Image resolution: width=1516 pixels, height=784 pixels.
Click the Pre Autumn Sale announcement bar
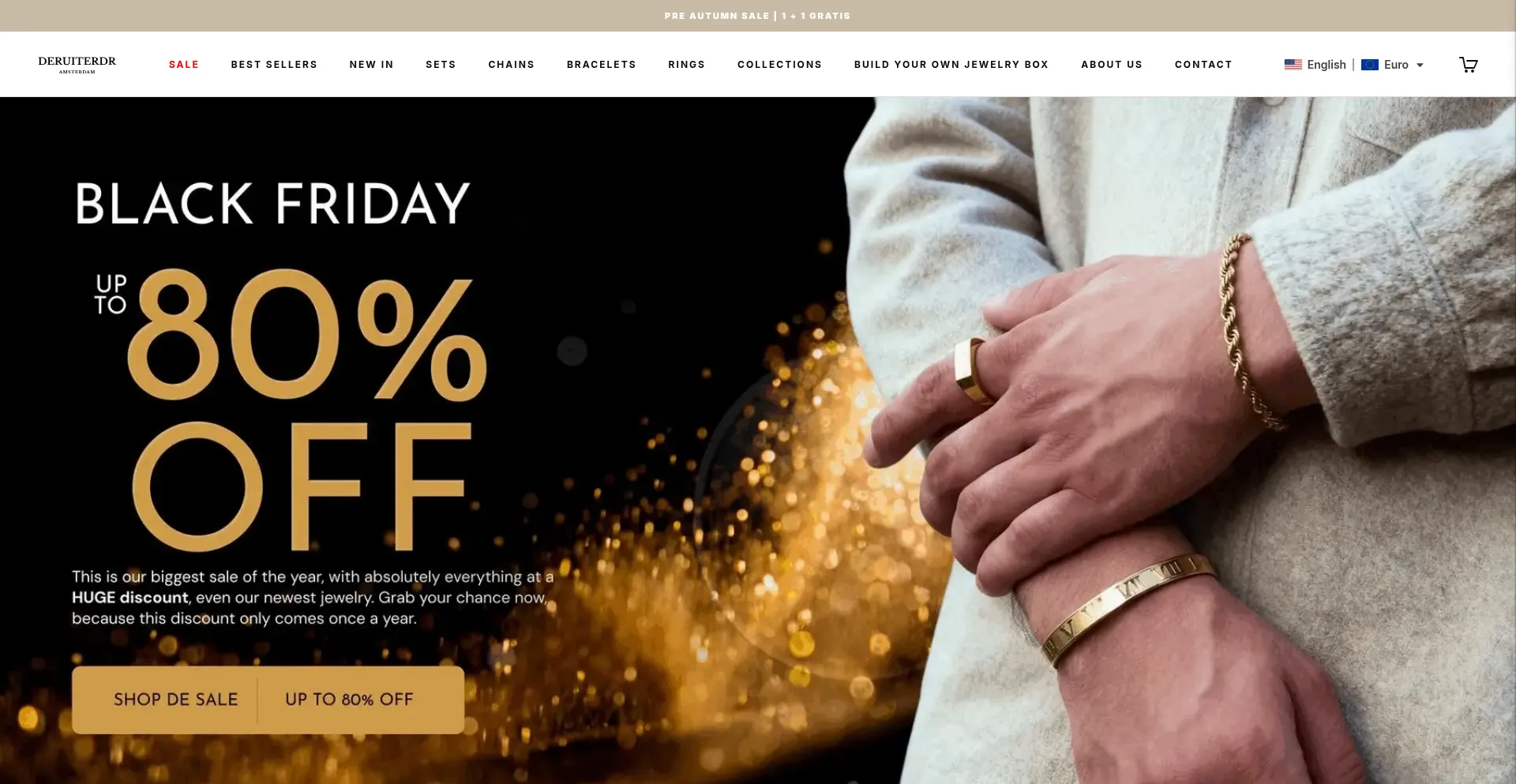(x=757, y=16)
